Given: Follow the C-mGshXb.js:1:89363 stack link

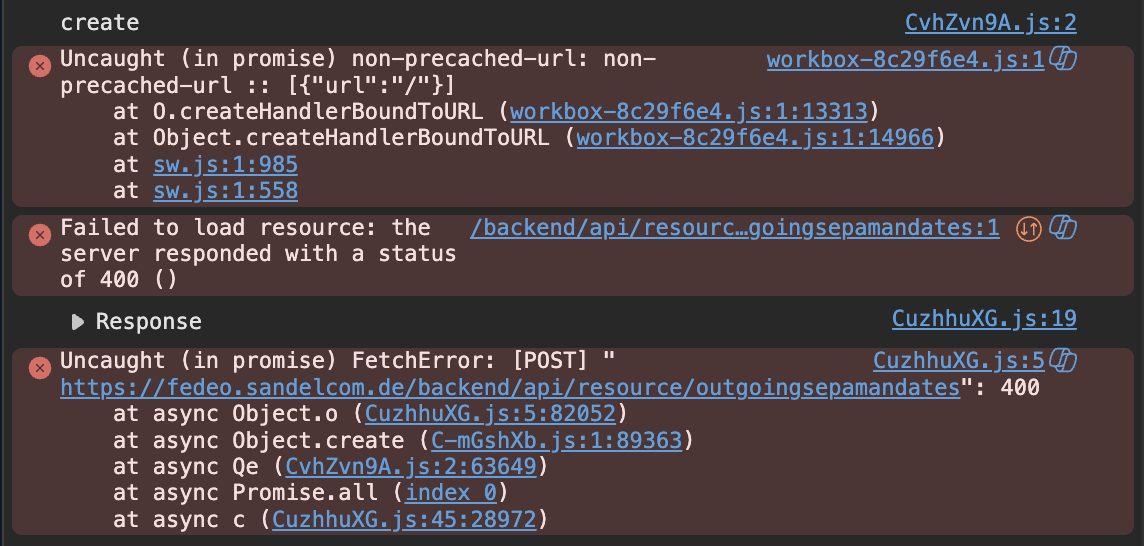Looking at the screenshot, I should click(557, 441).
